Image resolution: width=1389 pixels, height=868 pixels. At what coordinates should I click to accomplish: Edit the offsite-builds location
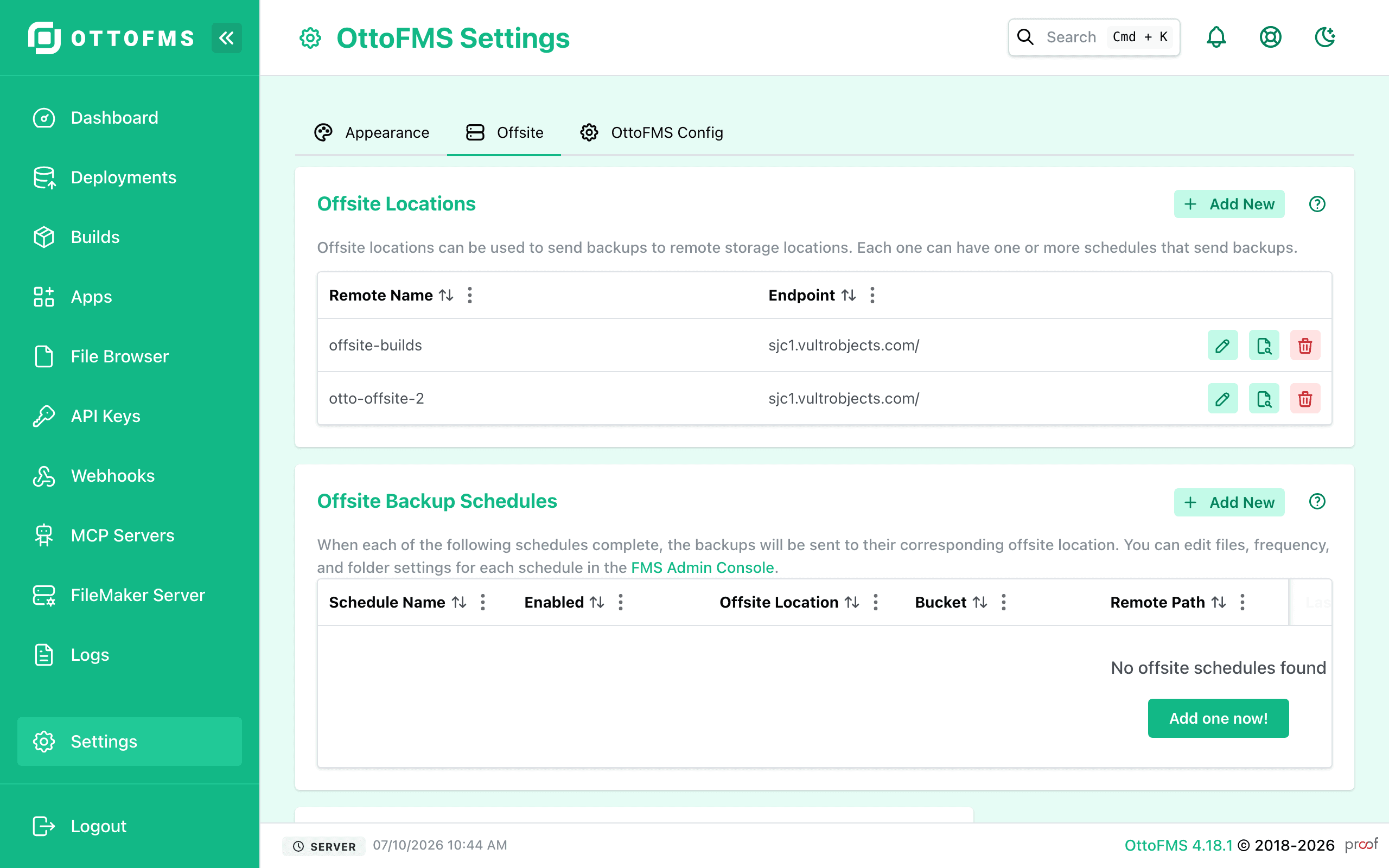coord(1222,346)
